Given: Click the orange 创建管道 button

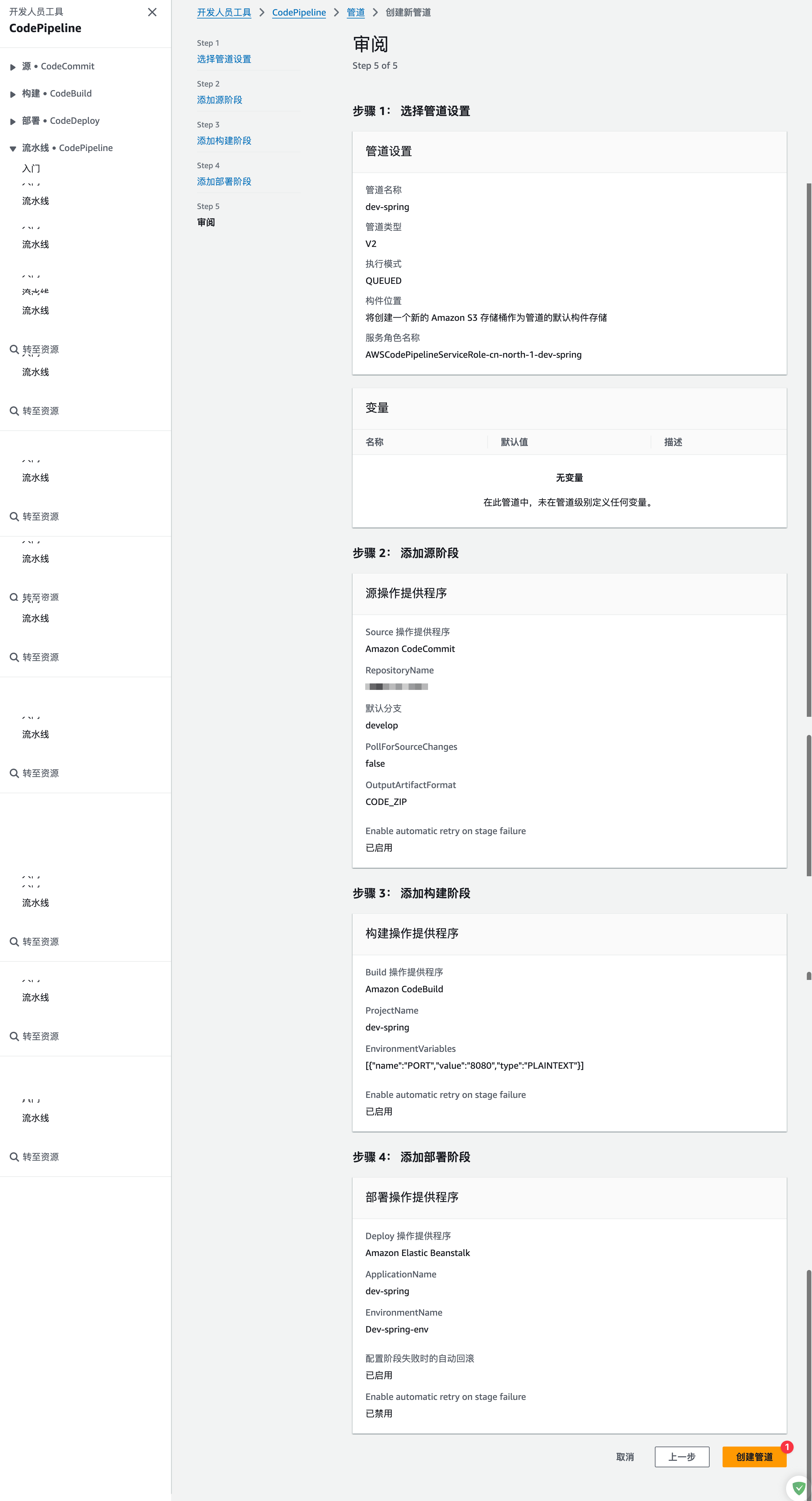Looking at the screenshot, I should [x=754, y=1457].
